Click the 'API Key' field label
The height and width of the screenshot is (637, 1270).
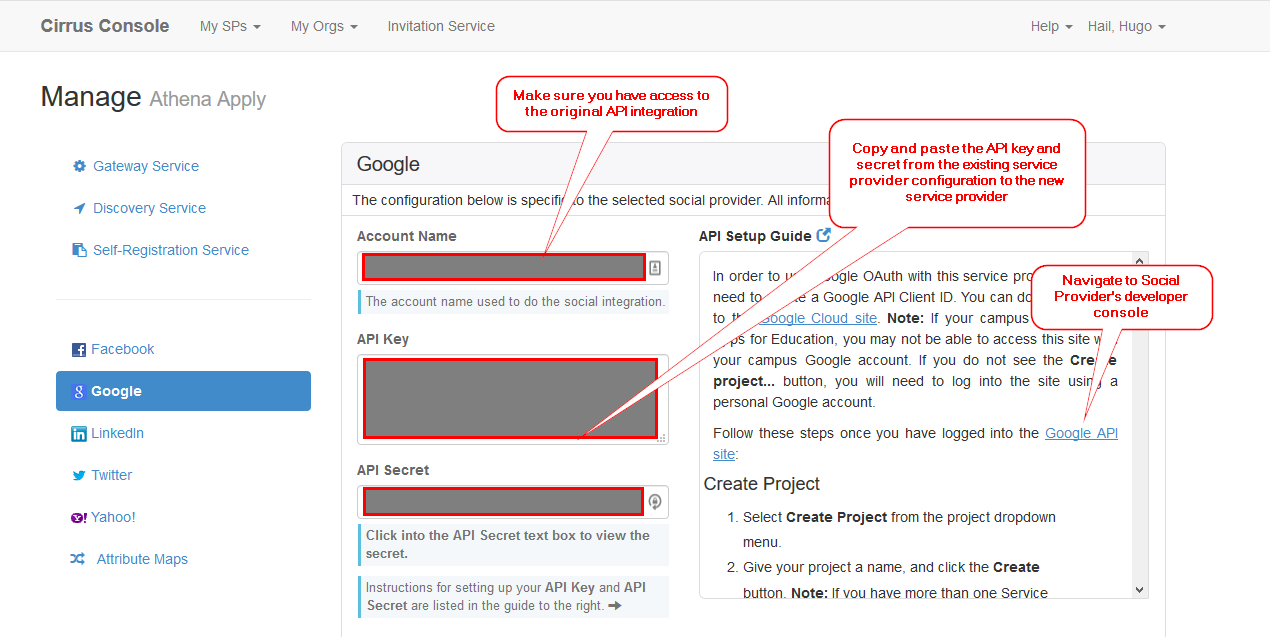click(x=383, y=339)
